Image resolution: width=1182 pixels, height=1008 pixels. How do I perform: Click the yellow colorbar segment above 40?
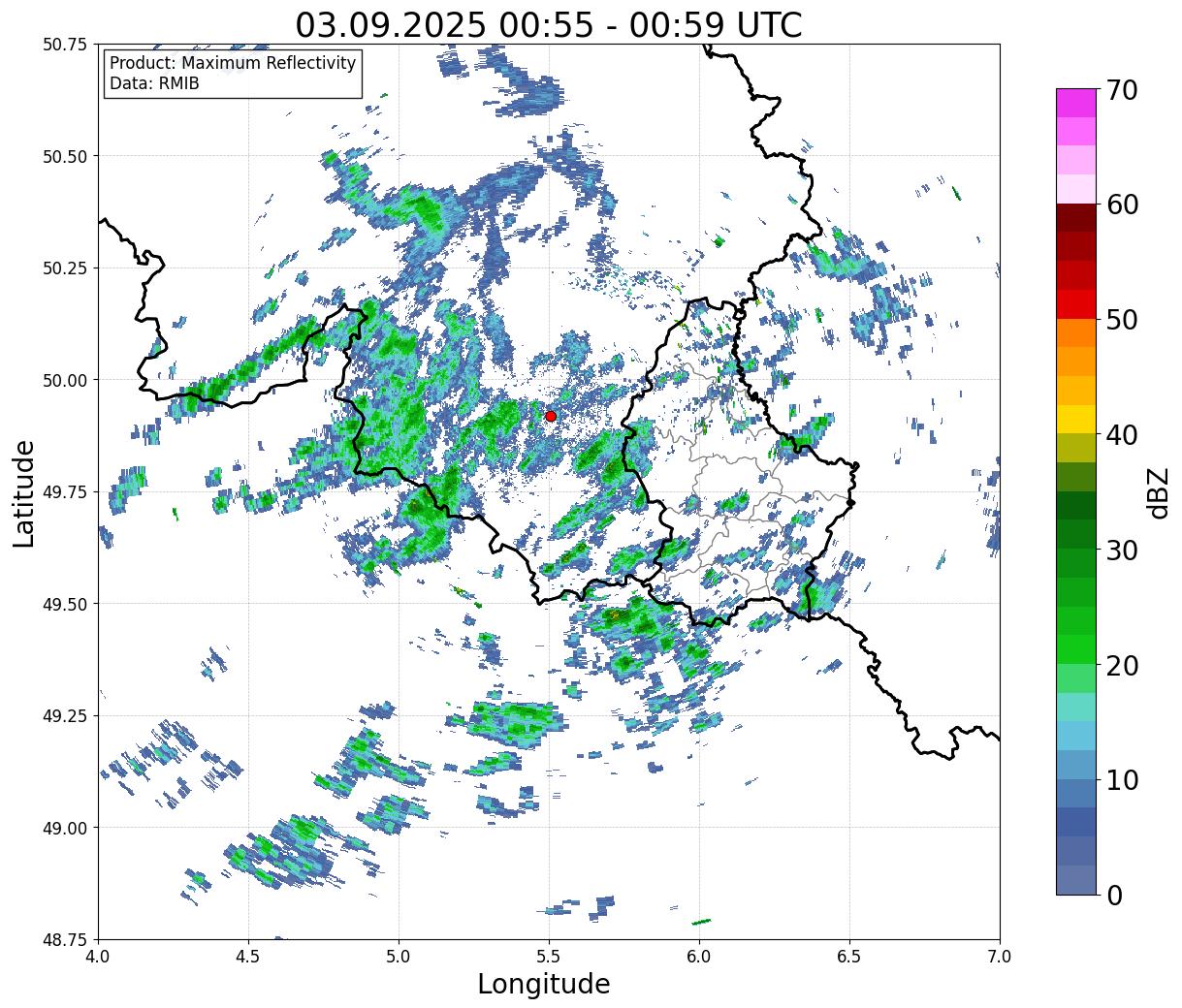click(x=1076, y=420)
